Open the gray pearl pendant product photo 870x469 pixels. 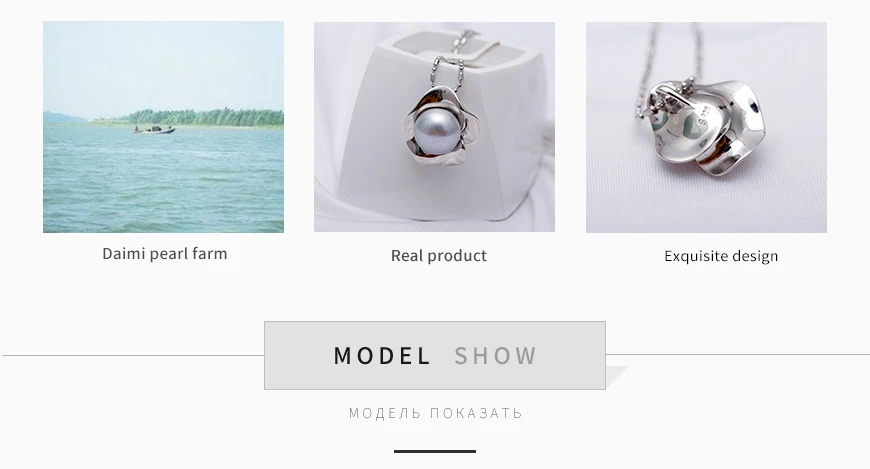(x=434, y=127)
